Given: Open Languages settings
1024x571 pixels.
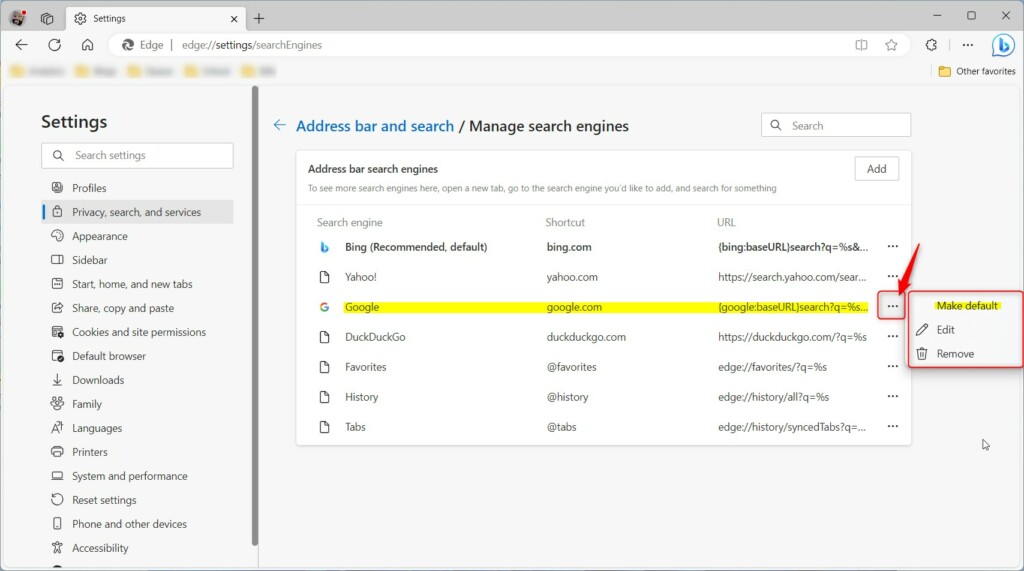Looking at the screenshot, I should [x=137, y=428].
